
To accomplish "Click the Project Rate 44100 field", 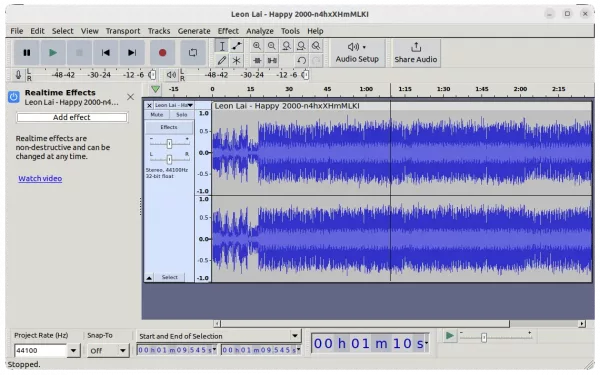I will tap(41, 351).
